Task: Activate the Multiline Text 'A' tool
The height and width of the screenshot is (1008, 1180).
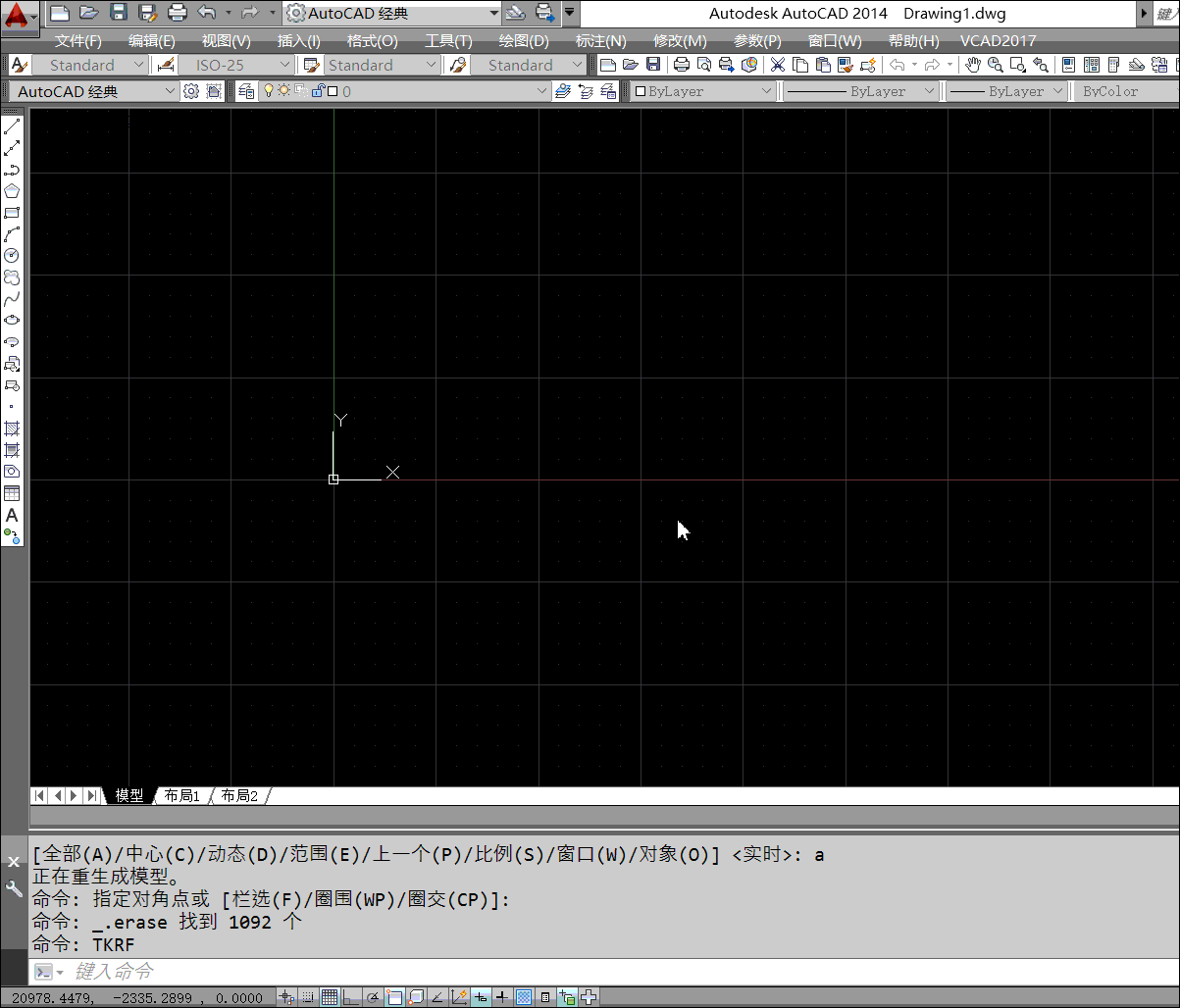Action: [x=12, y=515]
